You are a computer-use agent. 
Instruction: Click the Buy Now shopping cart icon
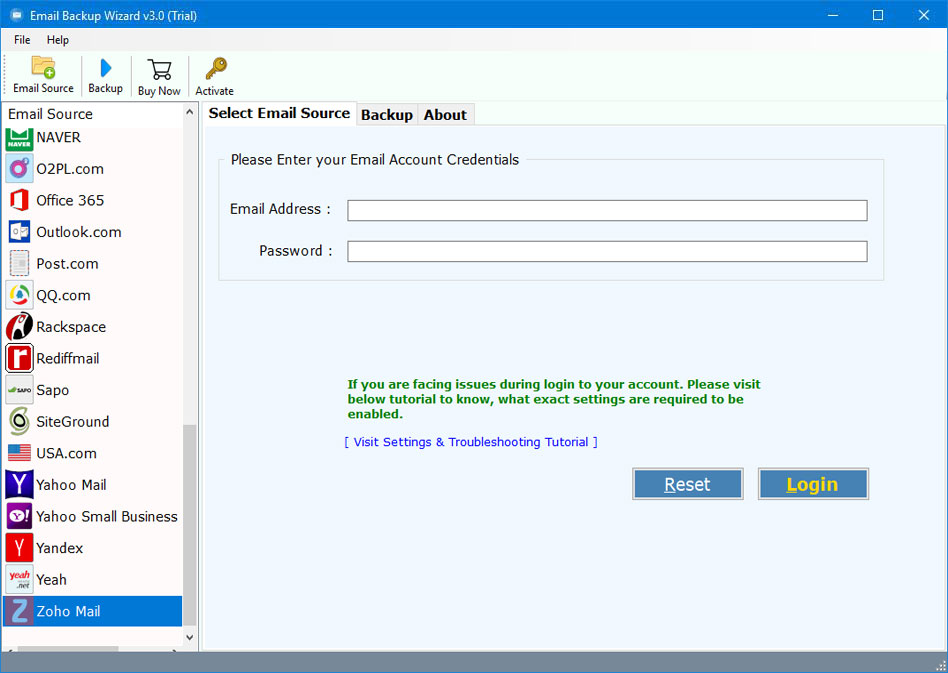point(158,75)
